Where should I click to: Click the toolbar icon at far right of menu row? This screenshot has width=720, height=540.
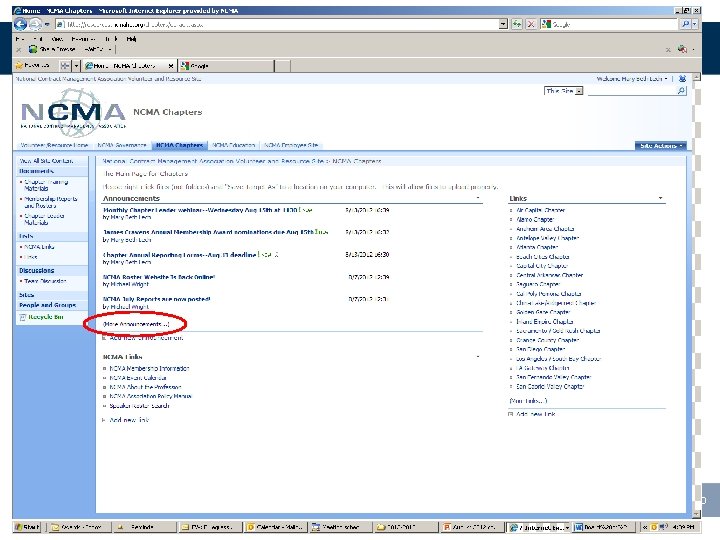point(683,49)
